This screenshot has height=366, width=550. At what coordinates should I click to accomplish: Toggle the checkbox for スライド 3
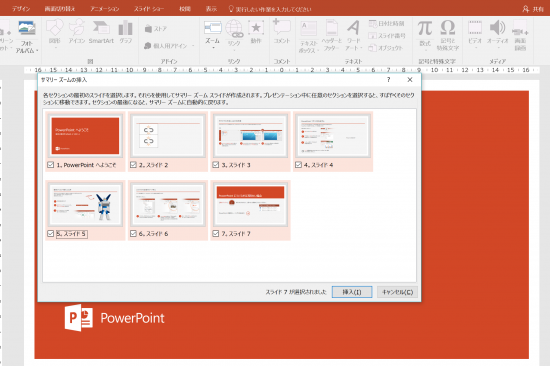click(x=216, y=165)
